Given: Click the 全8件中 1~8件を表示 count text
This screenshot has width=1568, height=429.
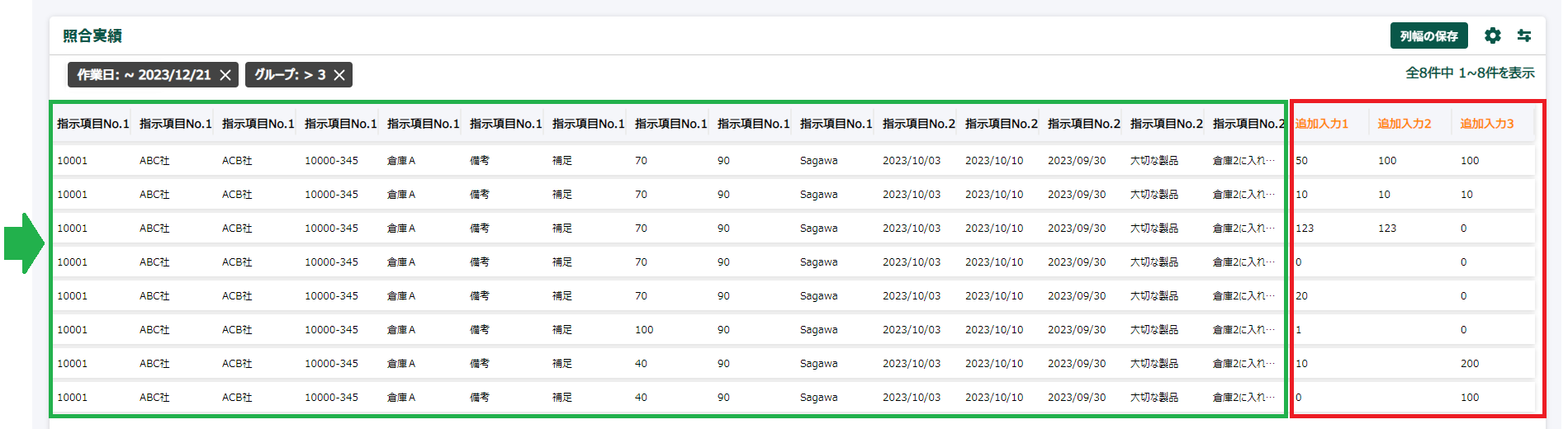Looking at the screenshot, I should [x=1470, y=73].
